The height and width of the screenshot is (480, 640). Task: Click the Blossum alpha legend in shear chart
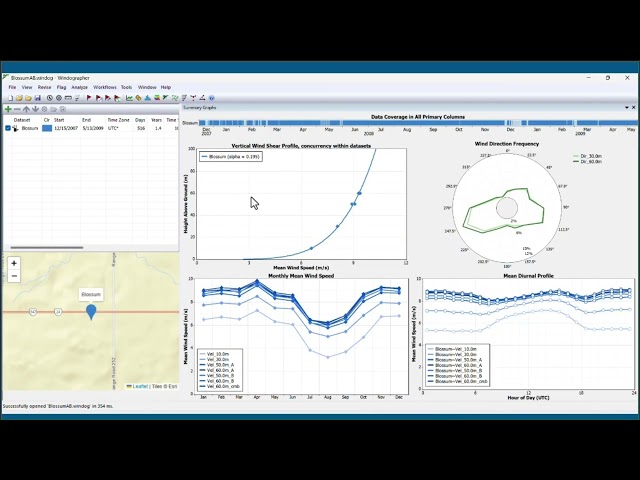tap(231, 156)
